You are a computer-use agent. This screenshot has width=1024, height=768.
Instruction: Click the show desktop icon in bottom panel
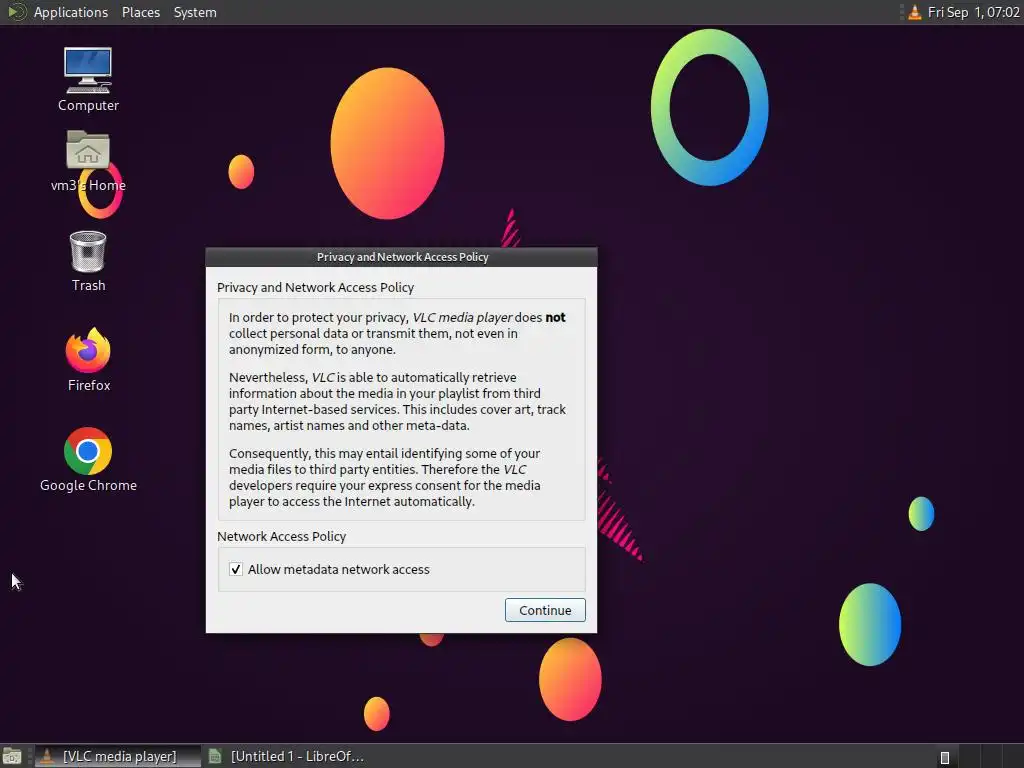click(12, 756)
